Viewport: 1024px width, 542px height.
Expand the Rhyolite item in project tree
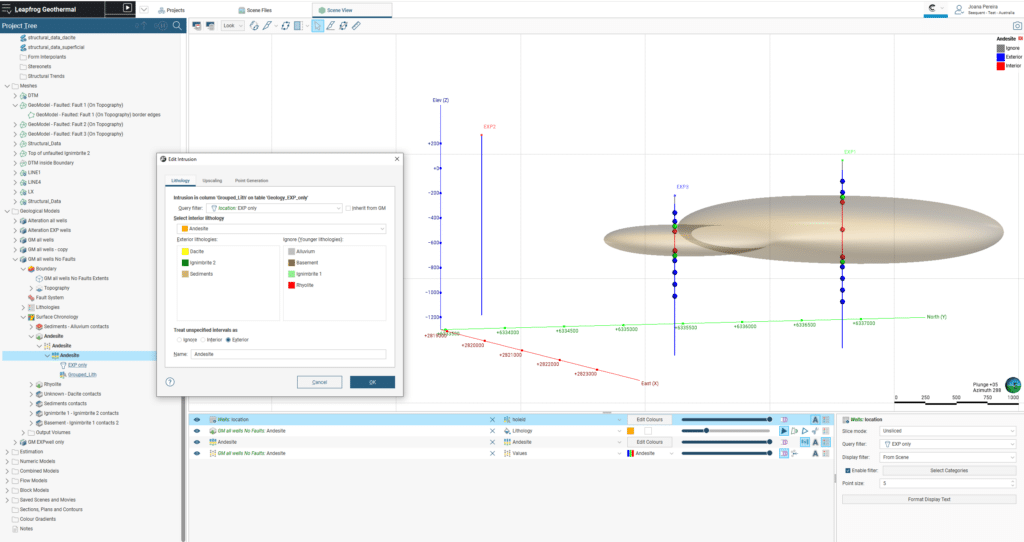[x=31, y=385]
